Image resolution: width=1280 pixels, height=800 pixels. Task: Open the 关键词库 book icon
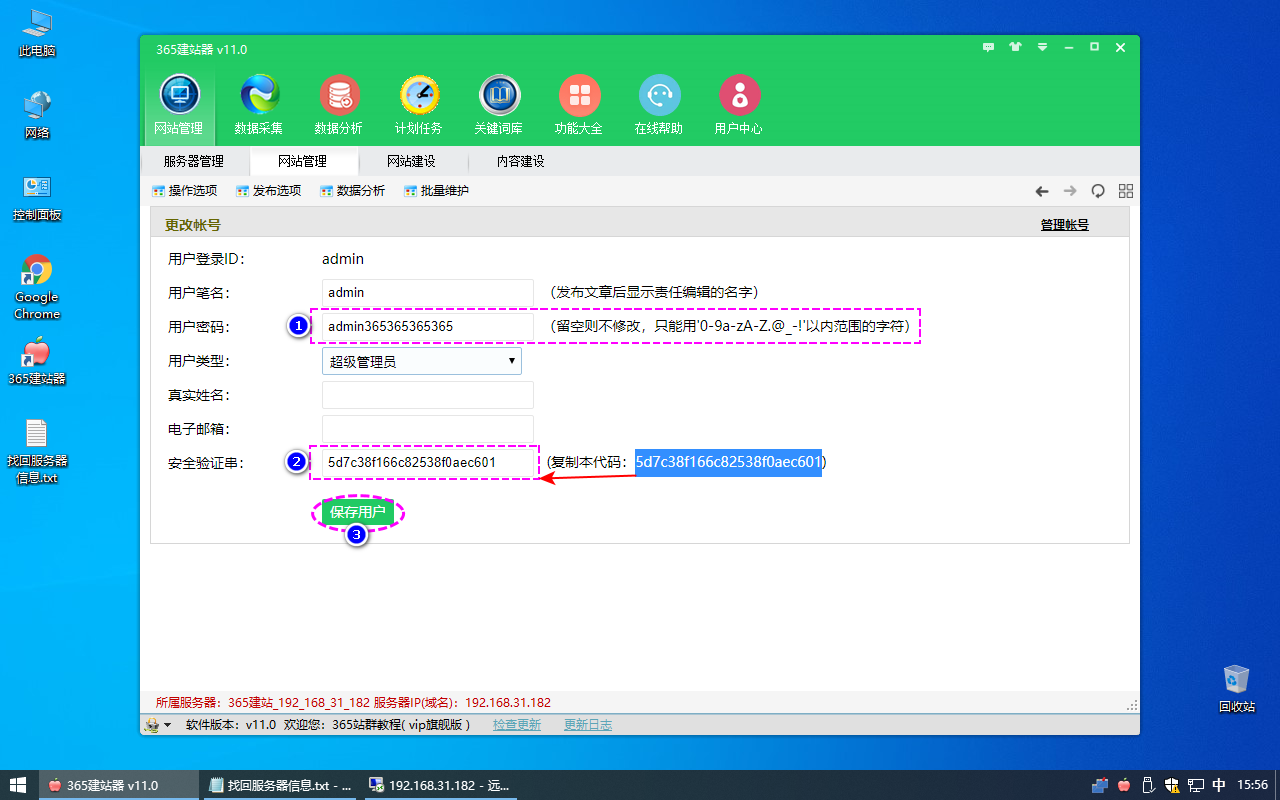[499, 106]
